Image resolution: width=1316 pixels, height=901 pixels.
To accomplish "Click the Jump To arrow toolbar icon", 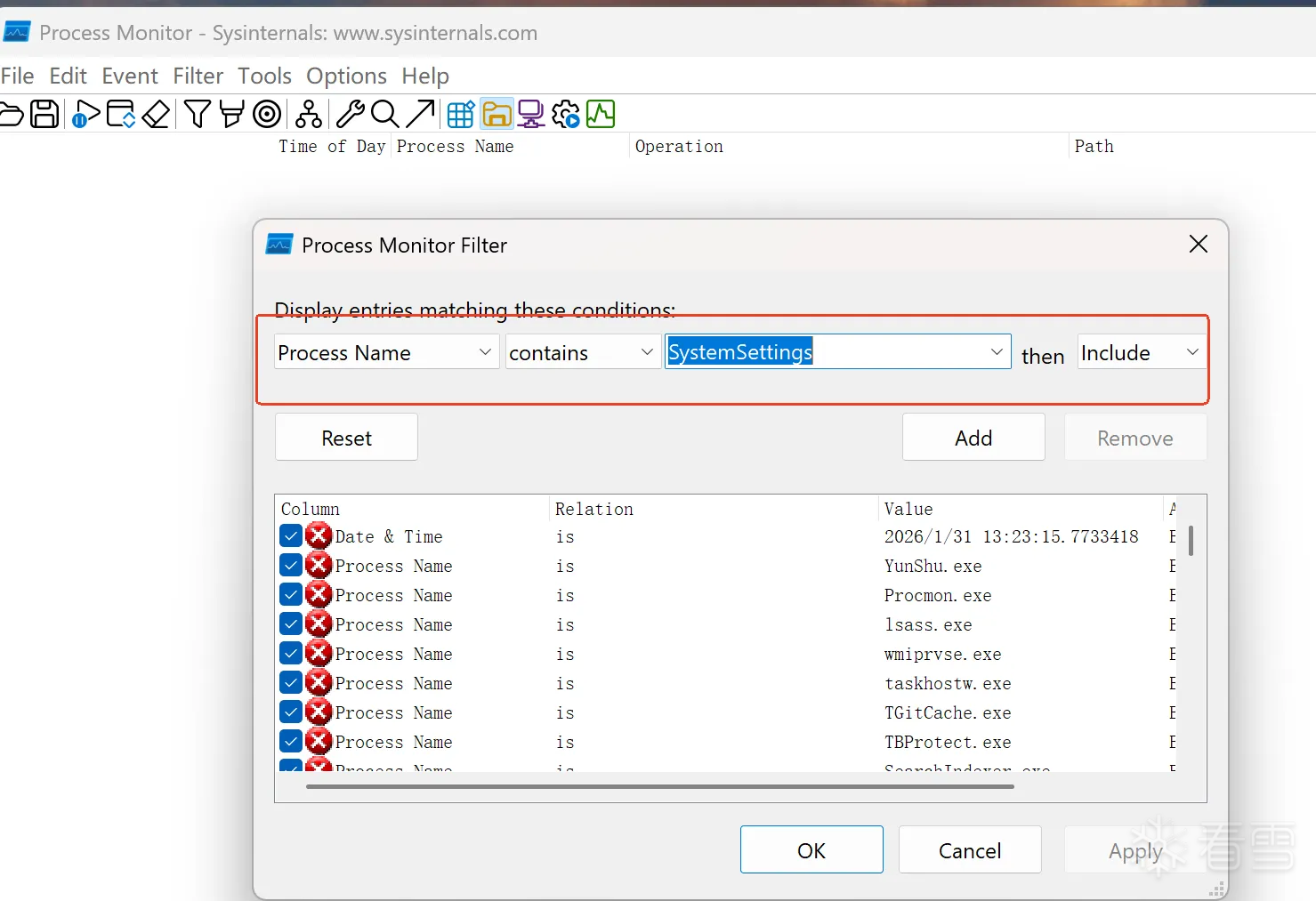I will click(420, 114).
